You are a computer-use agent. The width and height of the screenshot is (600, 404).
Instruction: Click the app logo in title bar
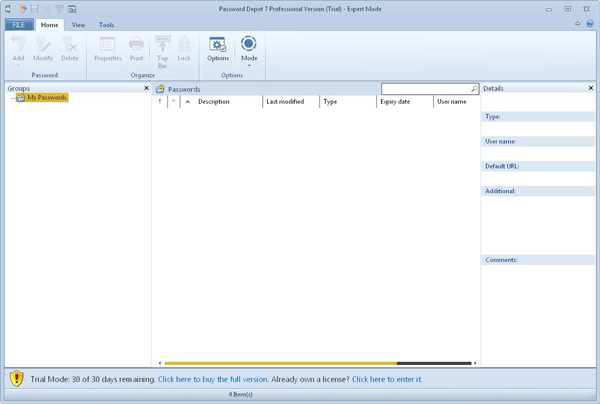(x=9, y=8)
